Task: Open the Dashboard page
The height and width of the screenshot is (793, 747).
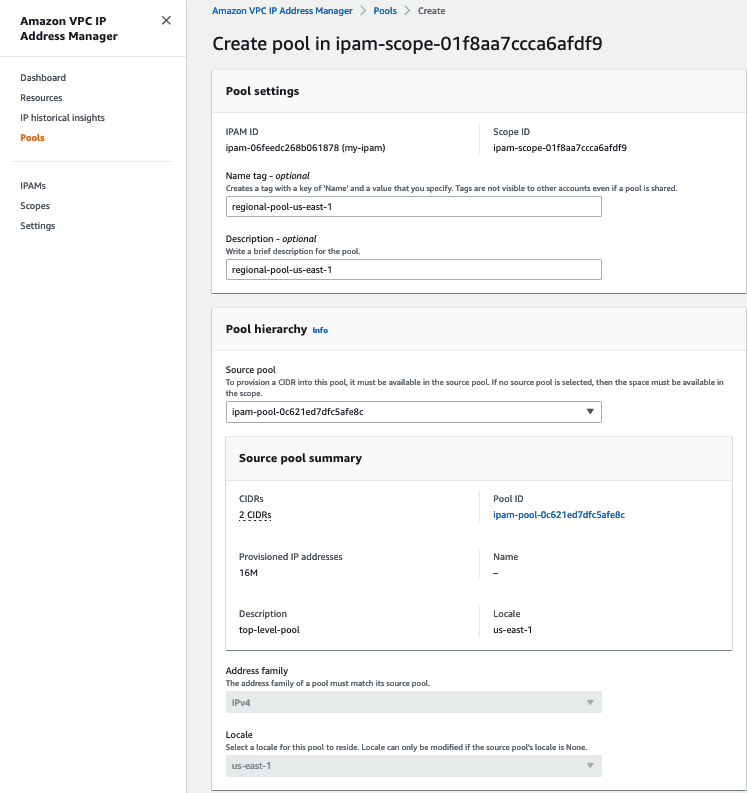Action: pyautogui.click(x=43, y=78)
